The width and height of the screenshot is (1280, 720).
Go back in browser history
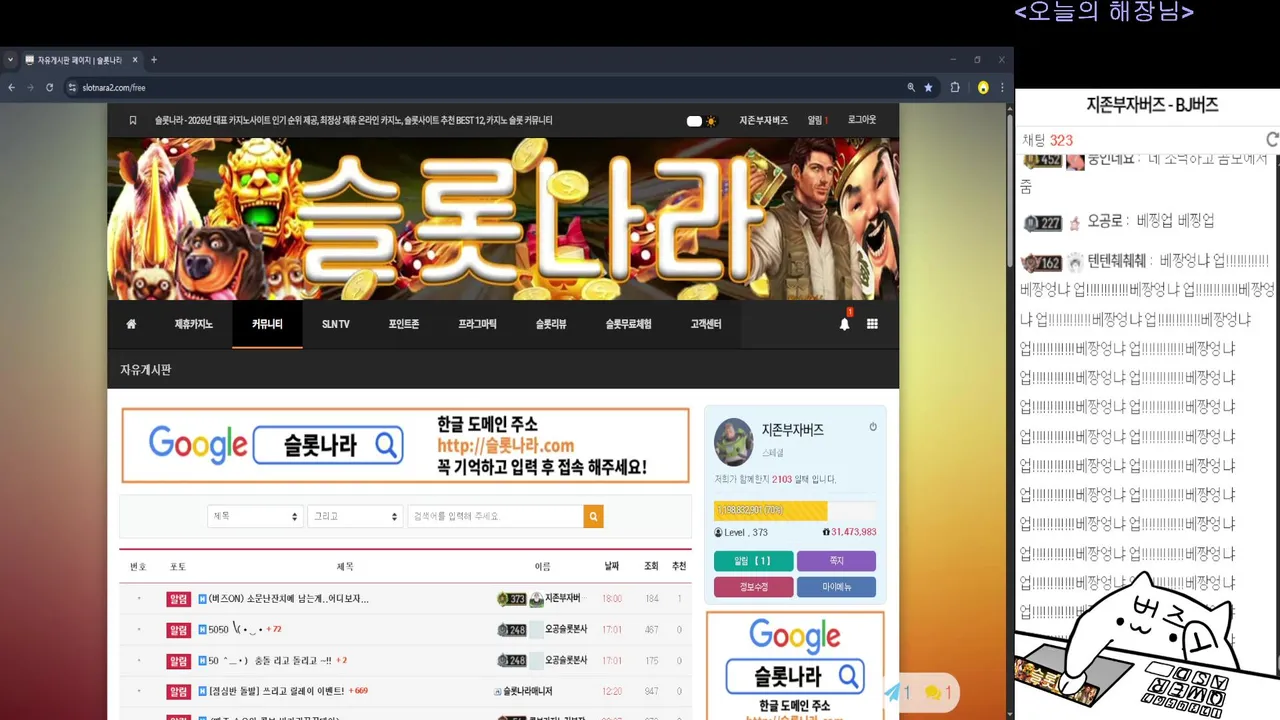point(12,88)
